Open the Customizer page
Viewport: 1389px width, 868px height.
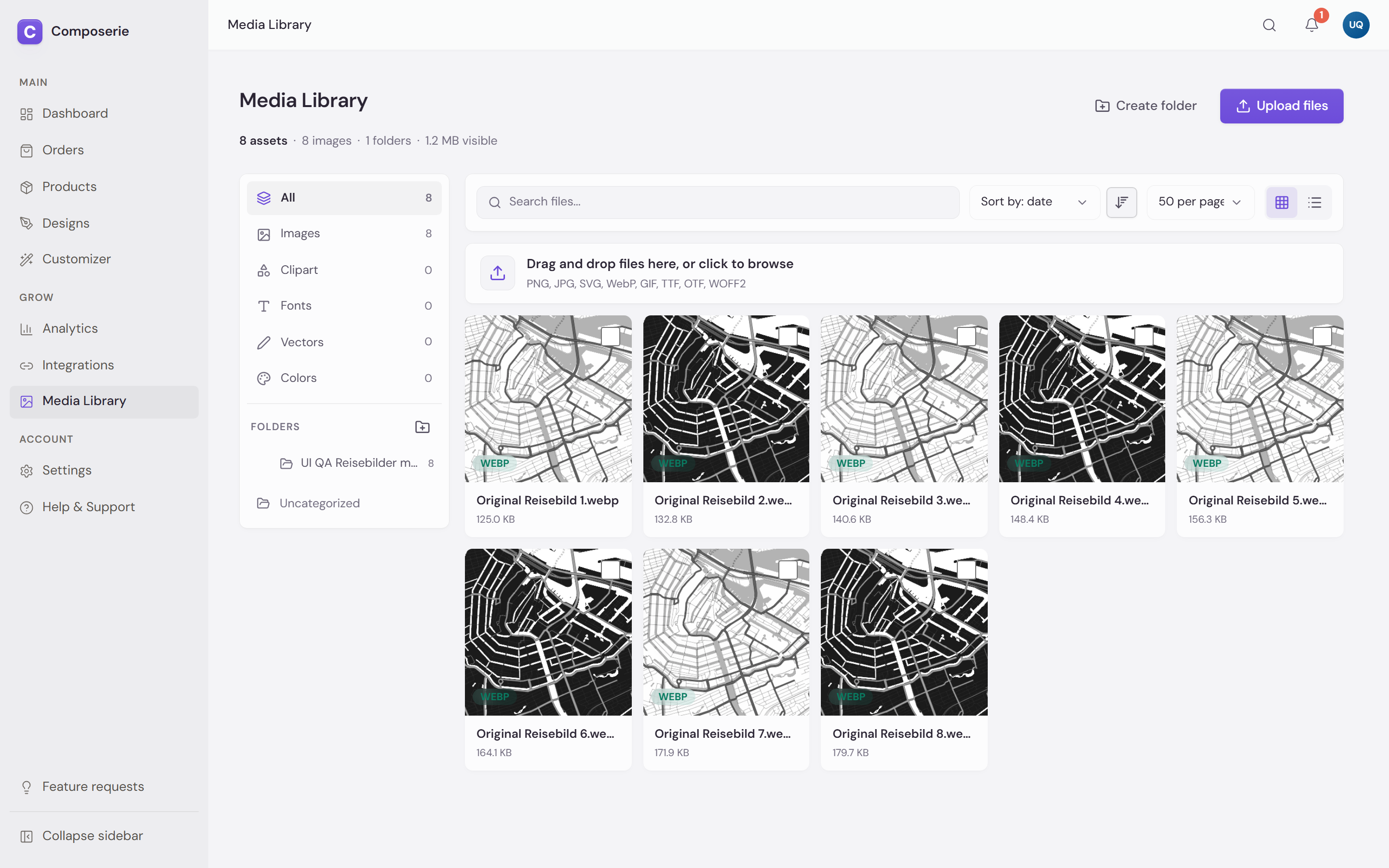click(x=104, y=259)
